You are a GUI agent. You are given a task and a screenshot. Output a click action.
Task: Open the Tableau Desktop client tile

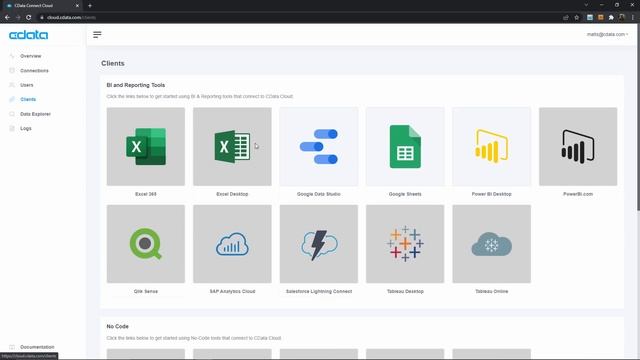(405, 244)
